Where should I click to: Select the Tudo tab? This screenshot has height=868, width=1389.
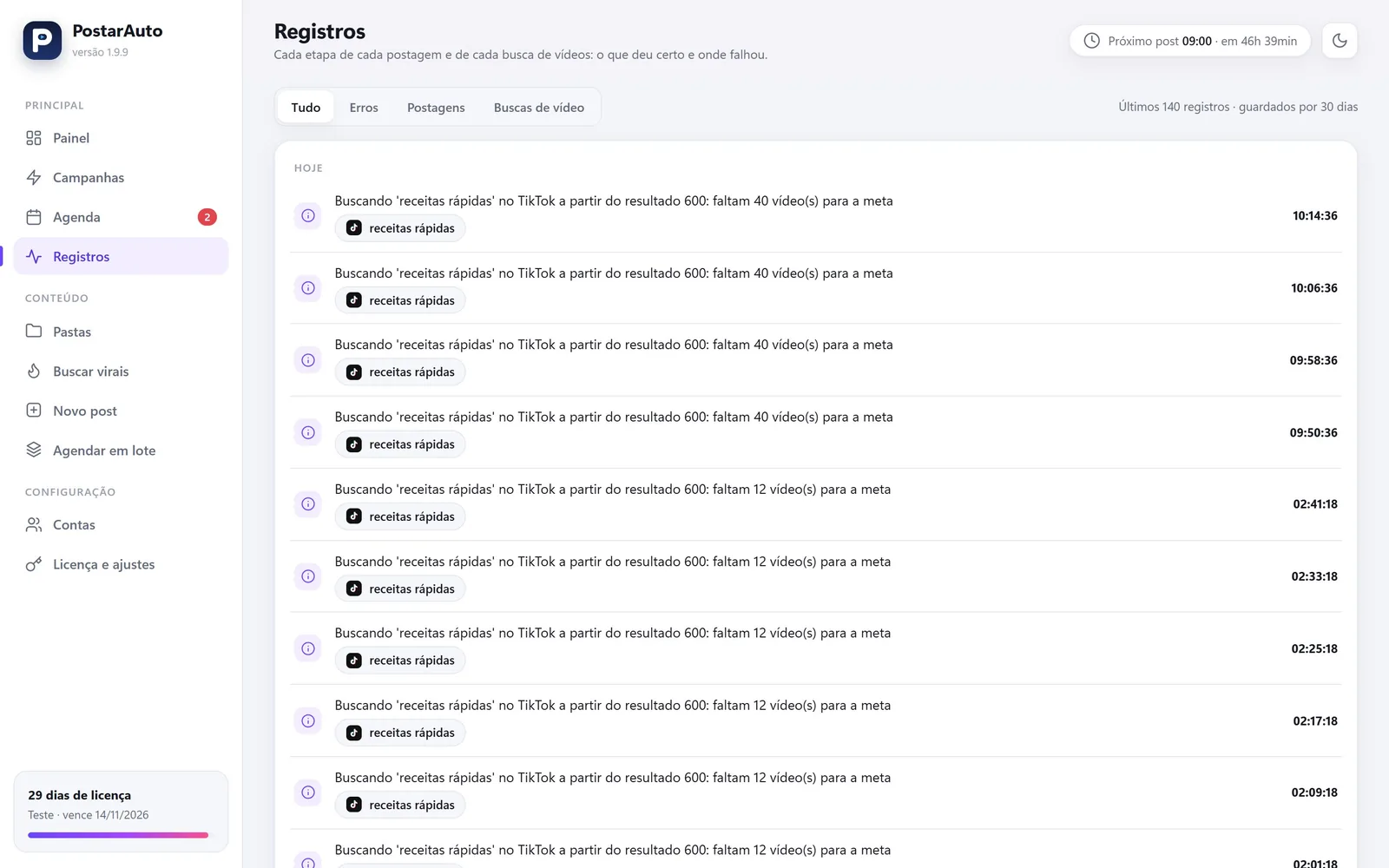click(306, 108)
